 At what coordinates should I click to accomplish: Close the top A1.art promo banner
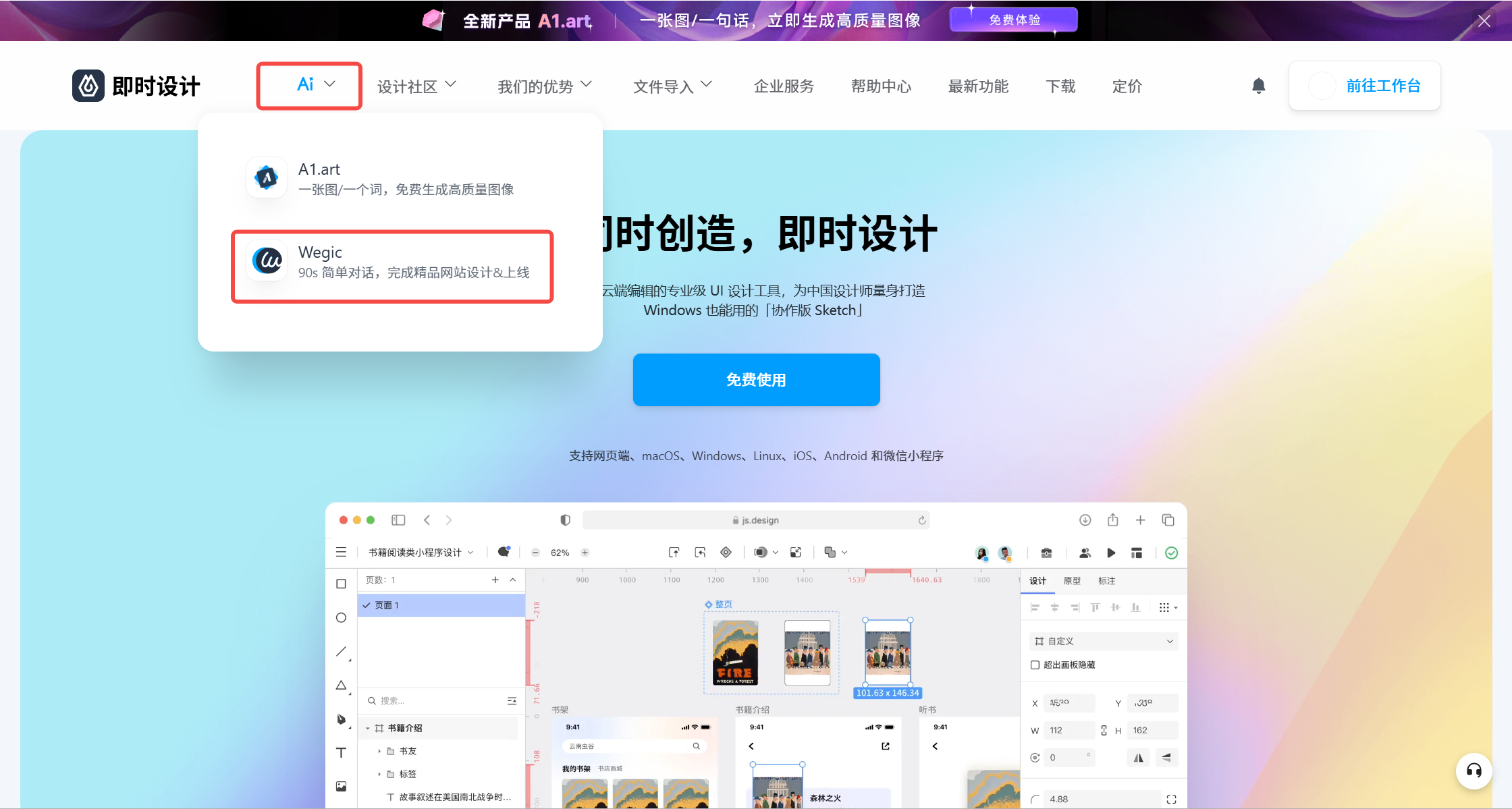[1484, 20]
